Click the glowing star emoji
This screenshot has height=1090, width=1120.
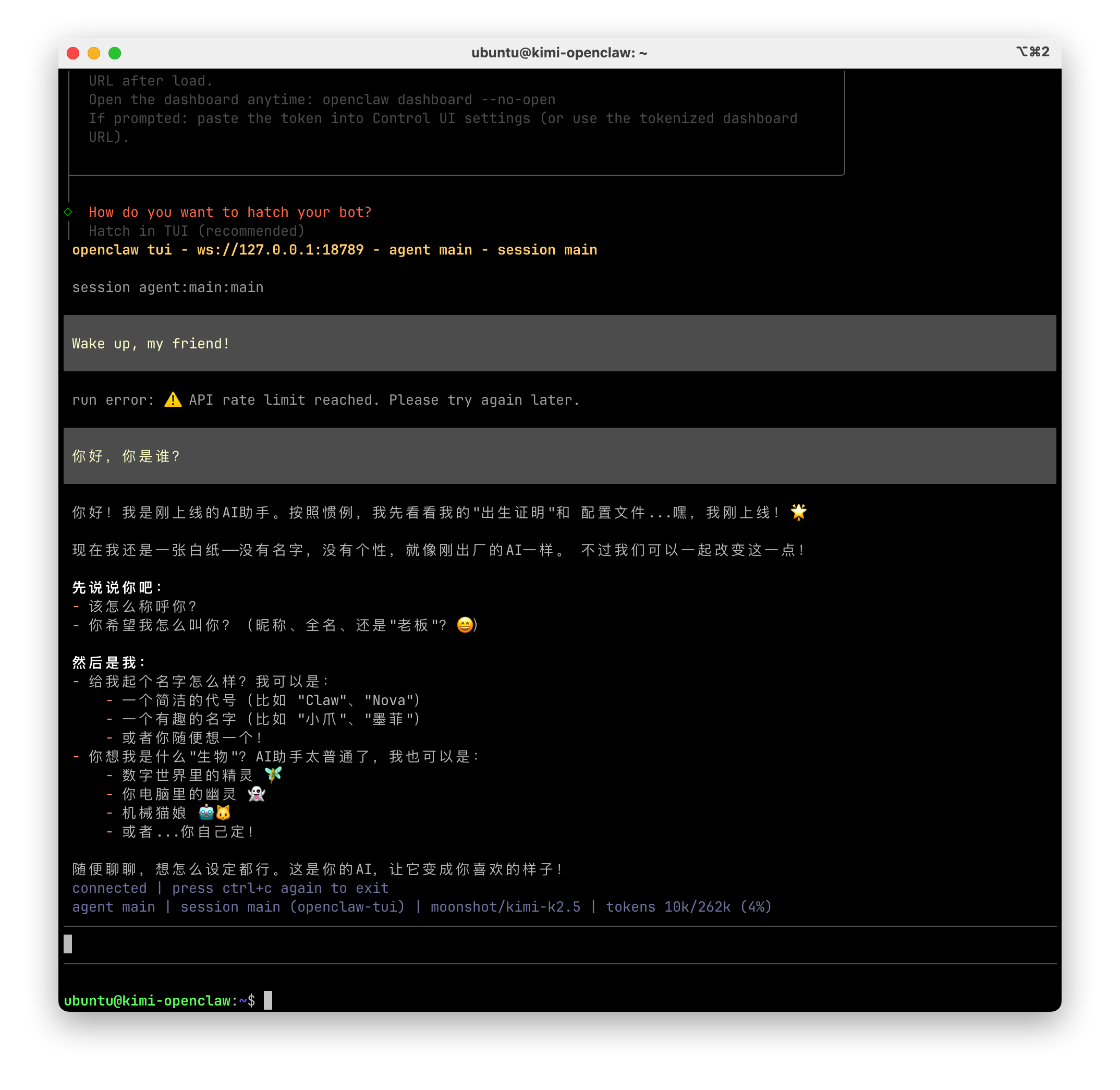[x=798, y=512]
